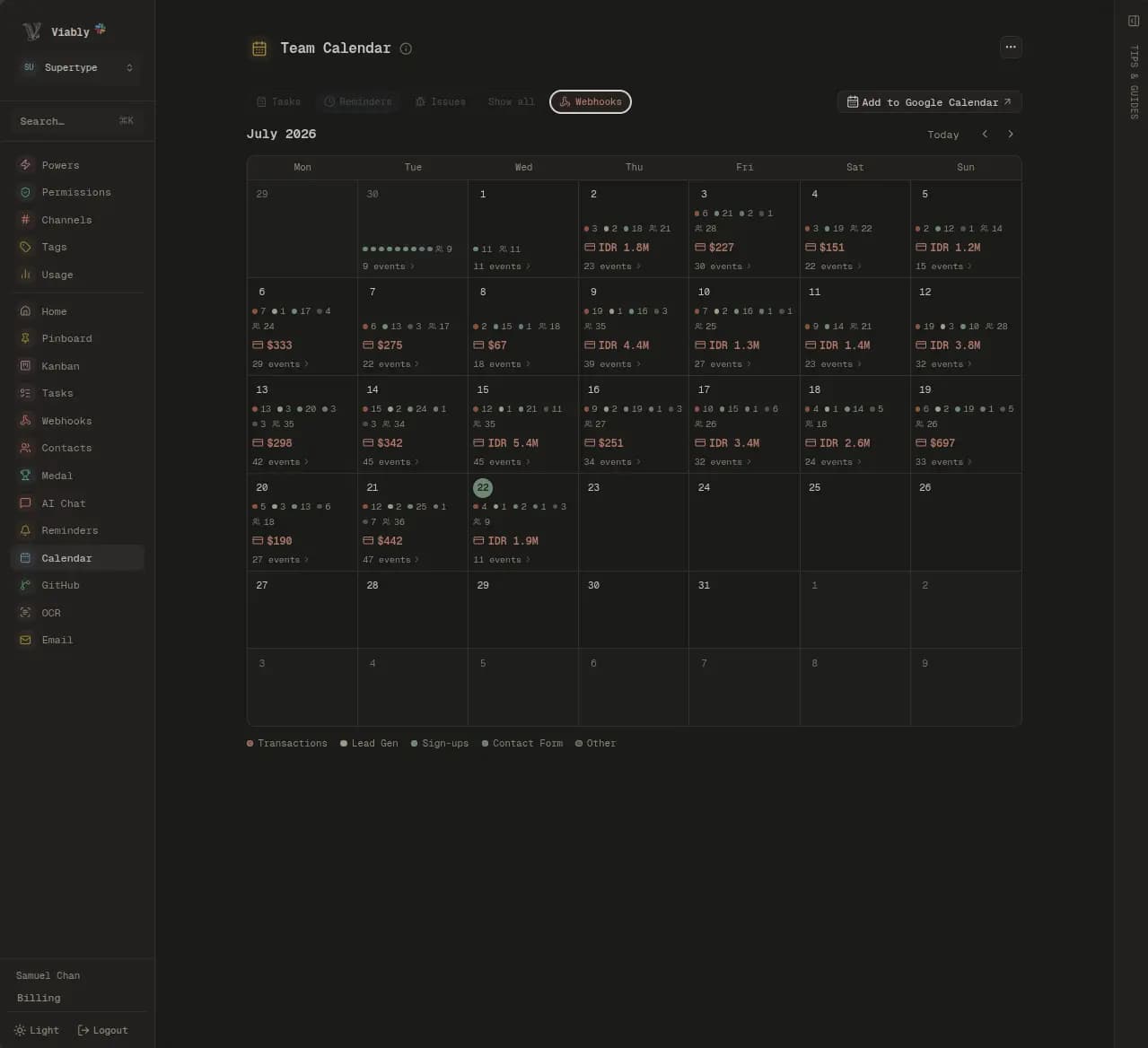
Task: Click the Team Calendar title icon
Action: 259,48
